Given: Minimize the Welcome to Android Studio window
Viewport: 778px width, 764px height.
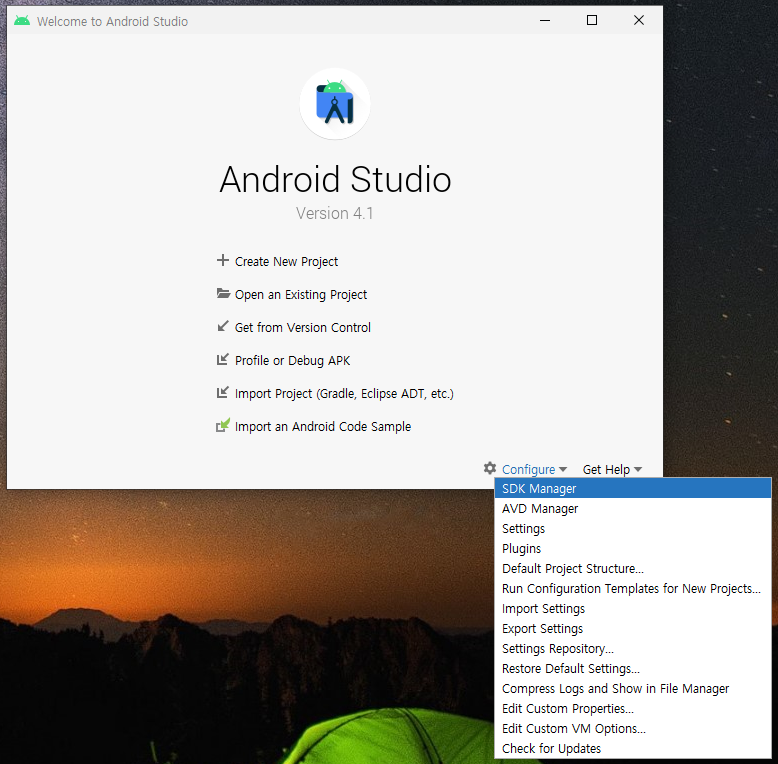Looking at the screenshot, I should [x=545, y=20].
